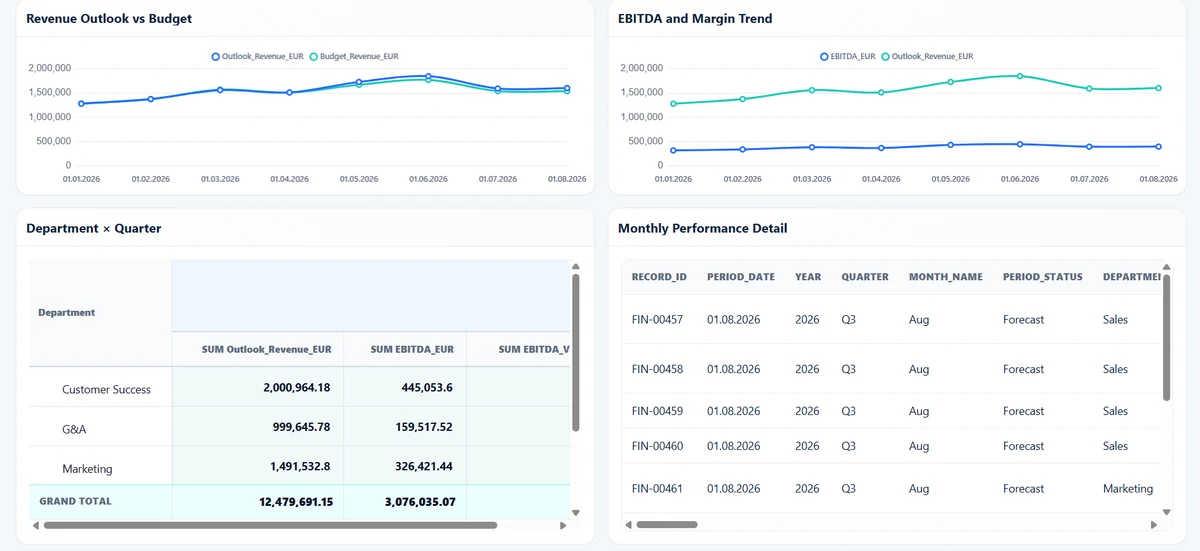
Task: Click the detail table scroll-down arrow
Action: pyautogui.click(x=1167, y=512)
